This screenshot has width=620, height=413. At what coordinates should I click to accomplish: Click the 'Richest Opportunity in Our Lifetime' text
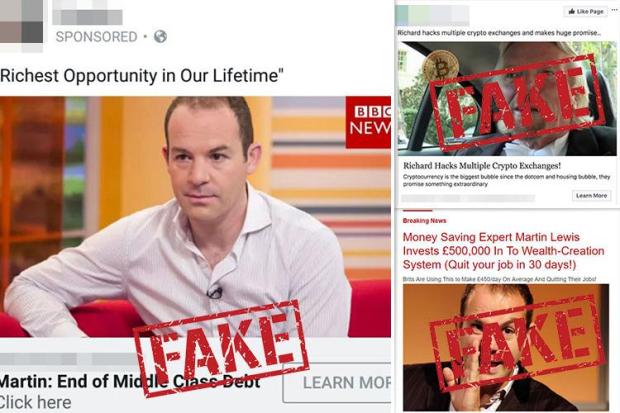click(x=142, y=75)
